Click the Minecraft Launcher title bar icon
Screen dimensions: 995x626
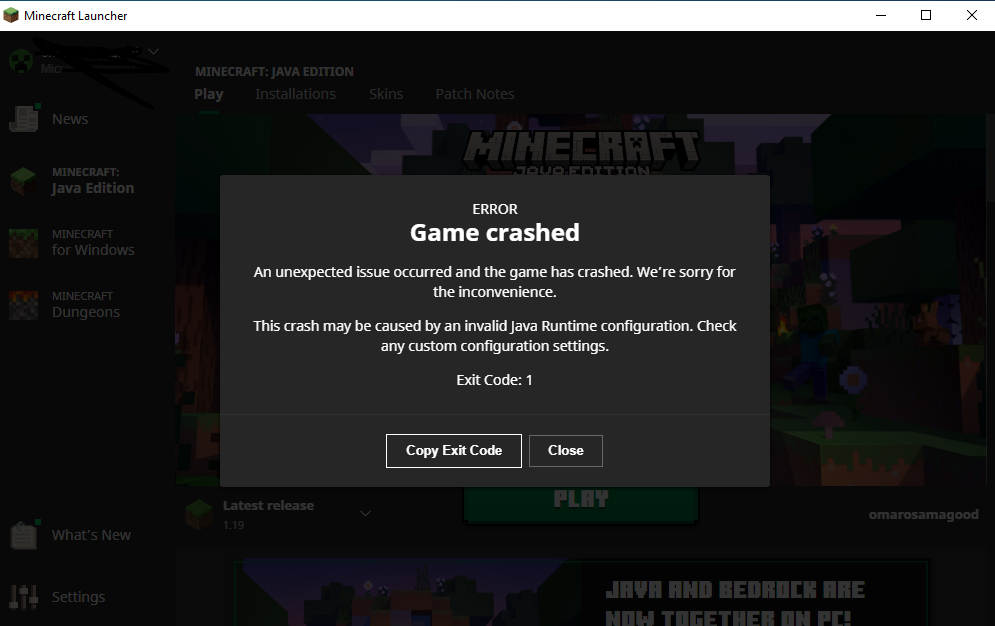click(x=11, y=15)
